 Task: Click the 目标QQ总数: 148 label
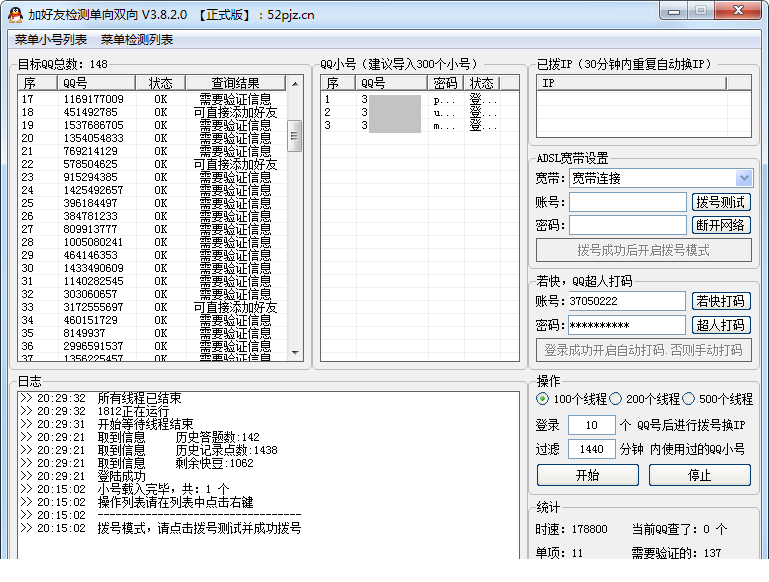(62, 64)
